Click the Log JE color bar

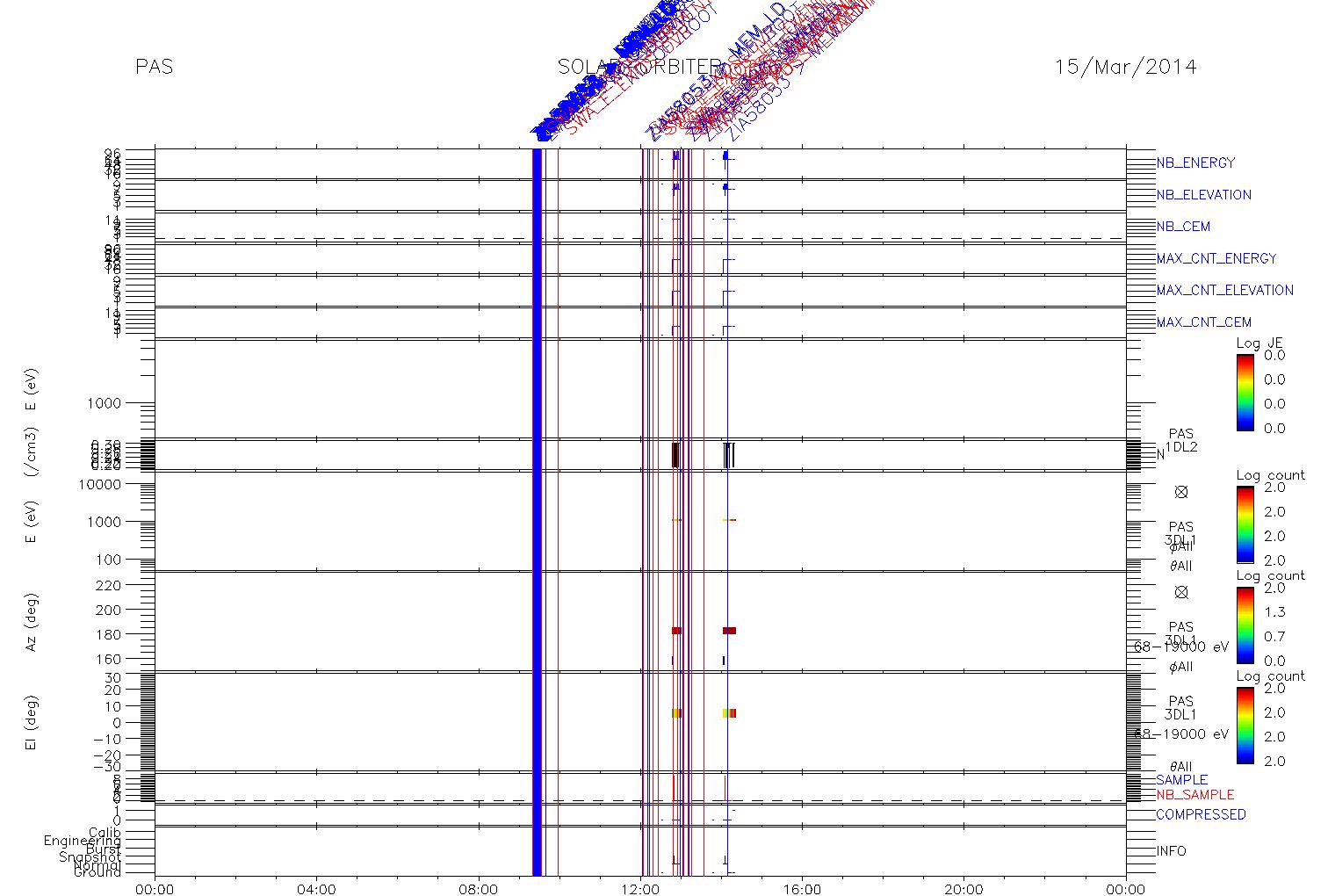click(x=1245, y=392)
